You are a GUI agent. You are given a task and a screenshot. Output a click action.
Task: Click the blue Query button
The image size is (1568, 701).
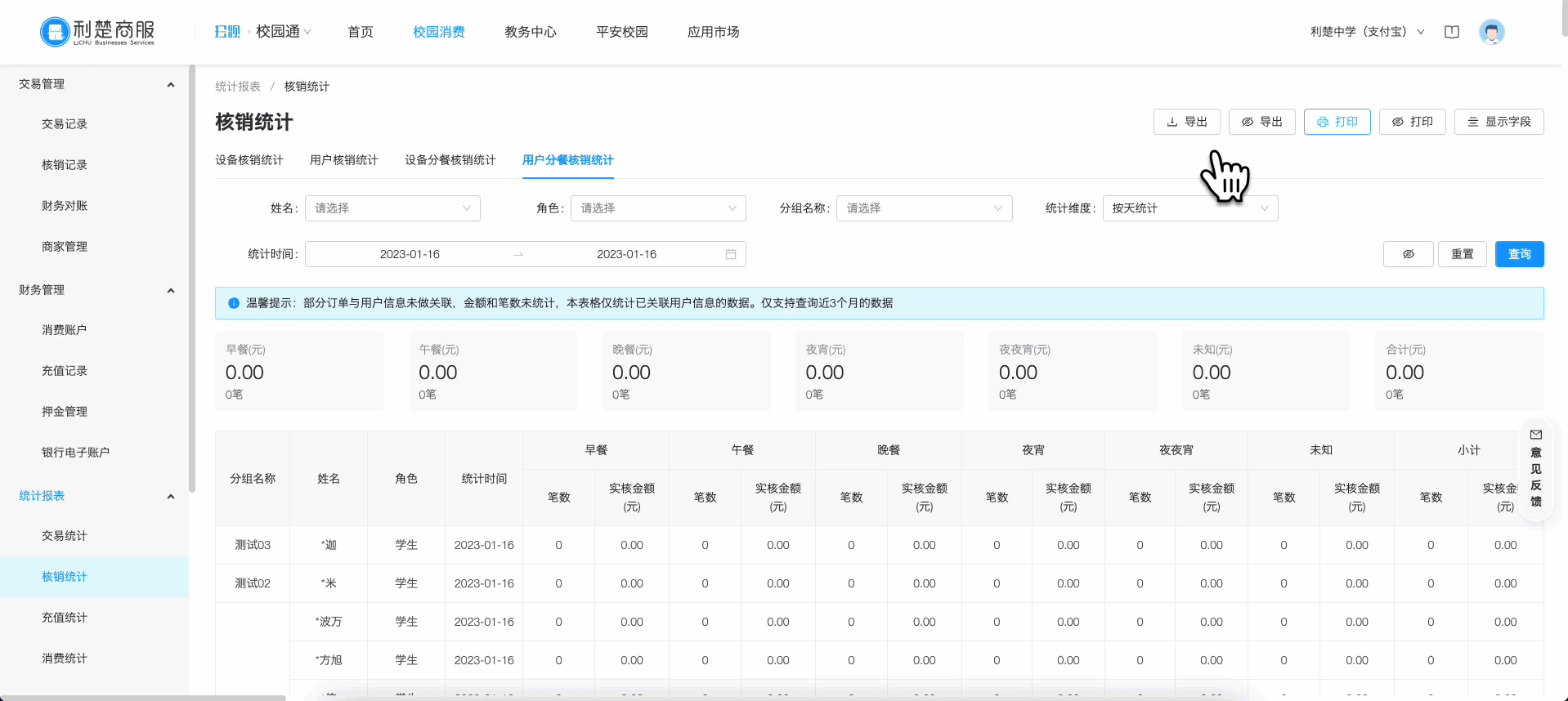coord(1519,254)
